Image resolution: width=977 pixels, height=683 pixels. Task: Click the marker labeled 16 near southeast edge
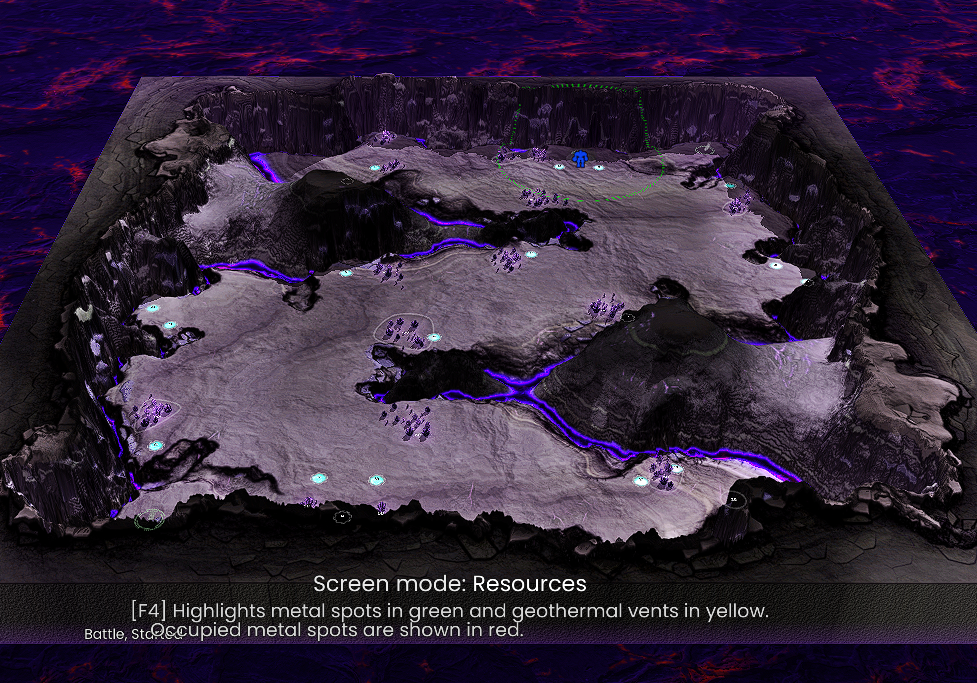coord(736,498)
